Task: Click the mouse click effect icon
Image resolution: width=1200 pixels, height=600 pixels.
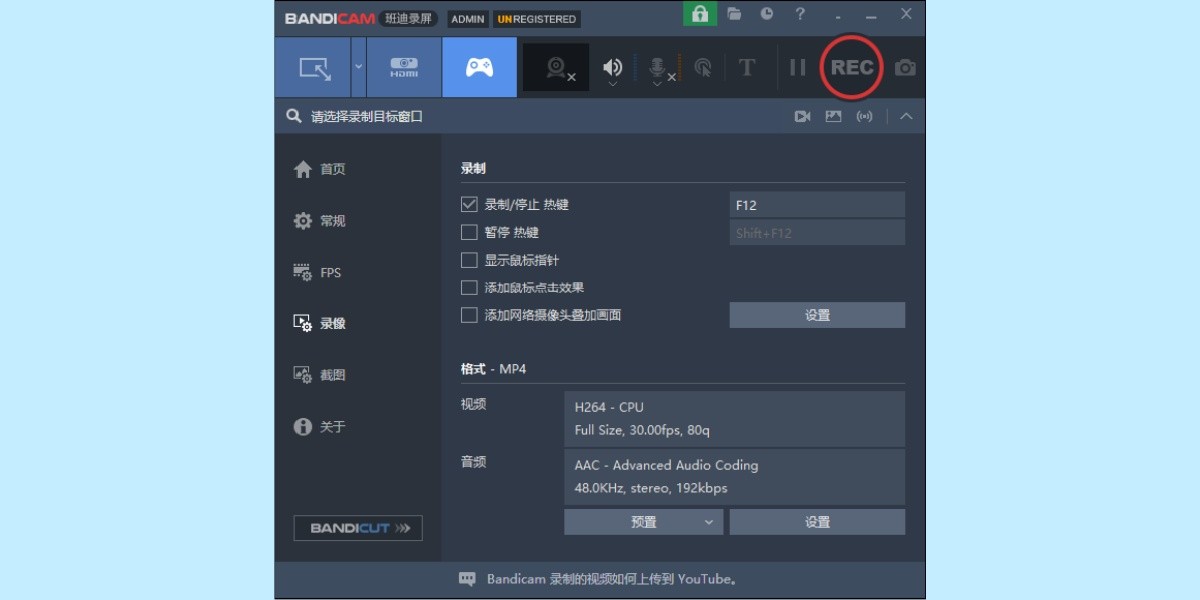Action: (x=702, y=66)
